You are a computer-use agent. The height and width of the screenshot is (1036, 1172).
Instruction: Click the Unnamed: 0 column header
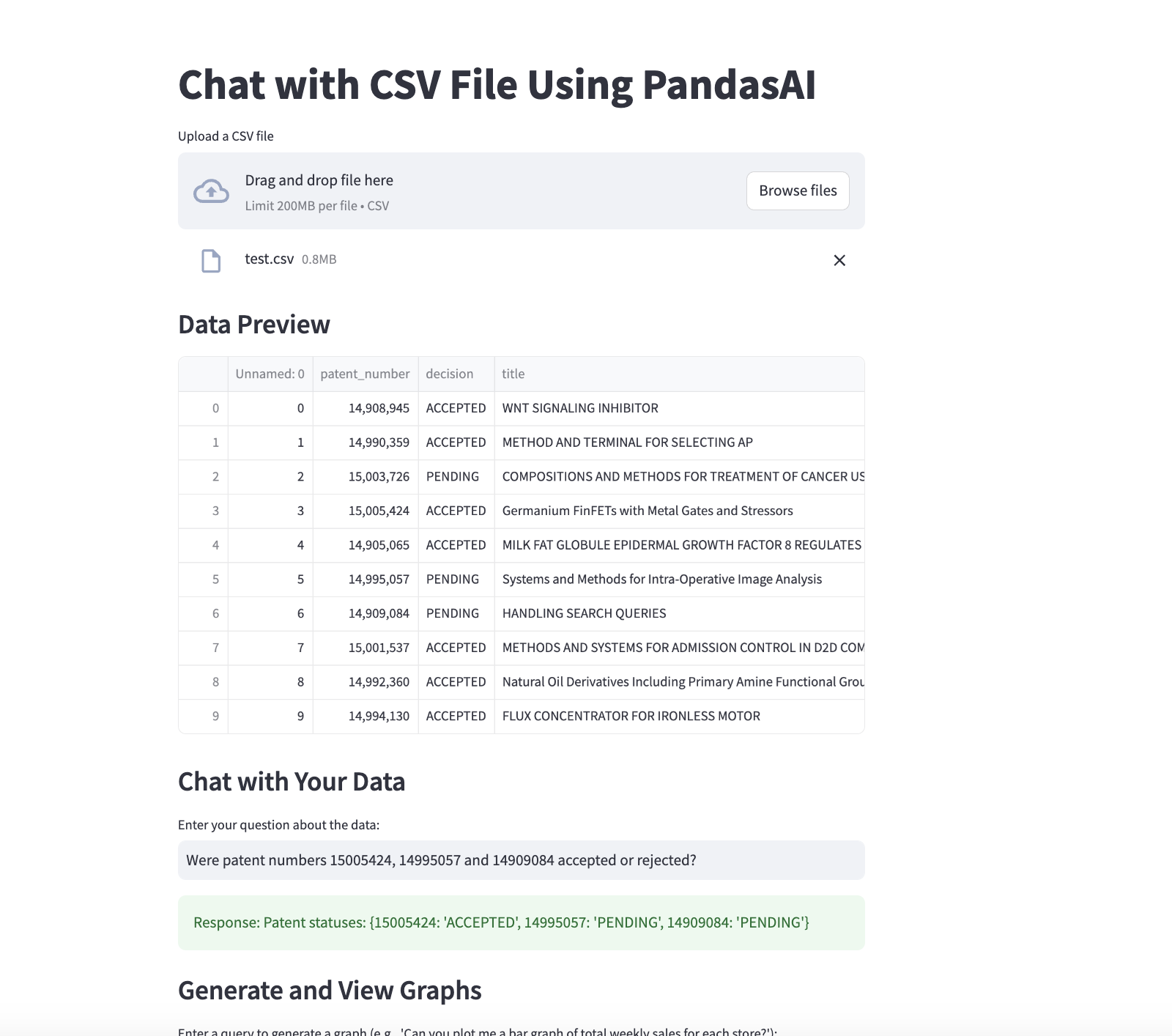coord(270,374)
